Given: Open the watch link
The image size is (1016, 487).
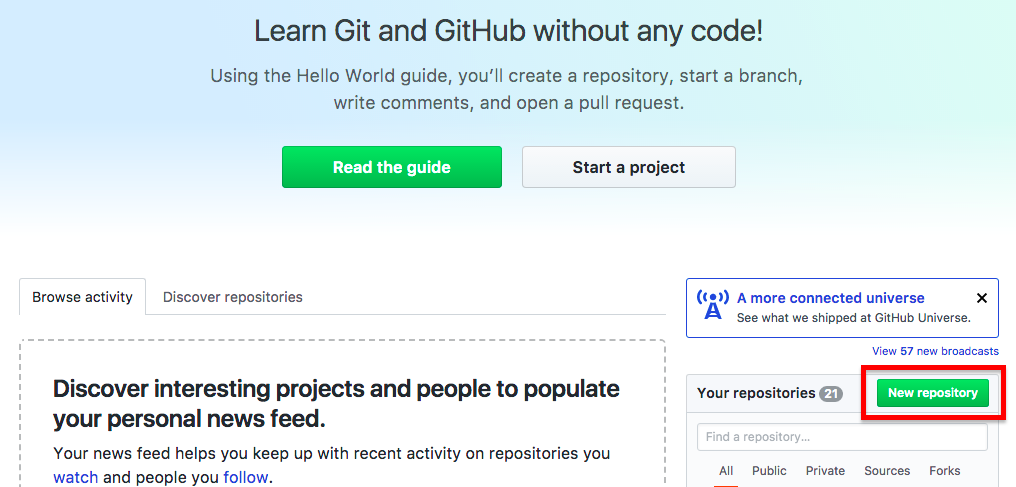Looking at the screenshot, I should 76,478.
